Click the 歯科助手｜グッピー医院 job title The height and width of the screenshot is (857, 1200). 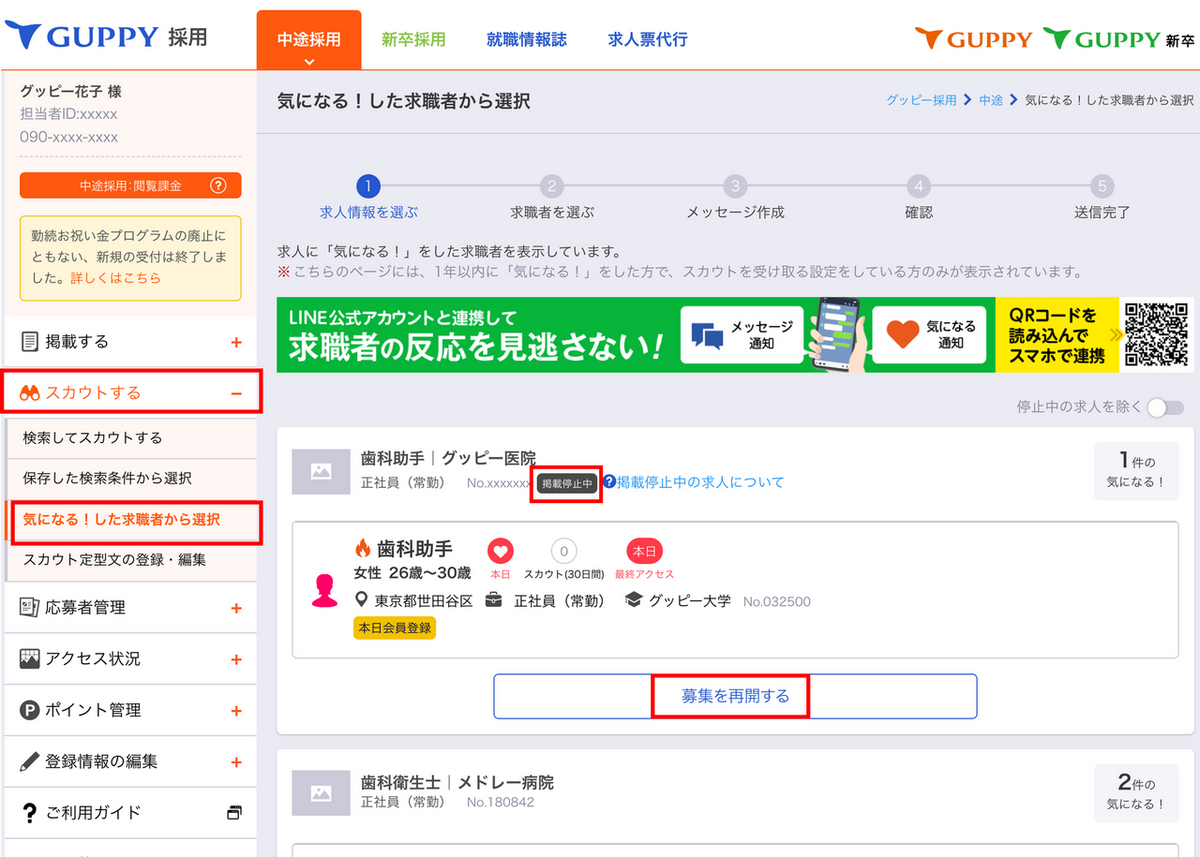point(449,460)
